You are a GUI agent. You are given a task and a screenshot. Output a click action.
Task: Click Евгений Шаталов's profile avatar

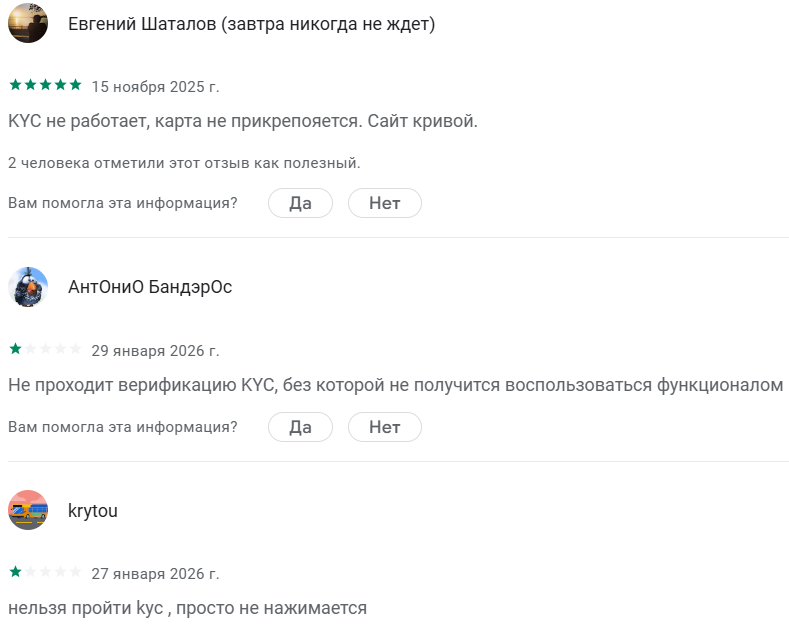click(28, 24)
